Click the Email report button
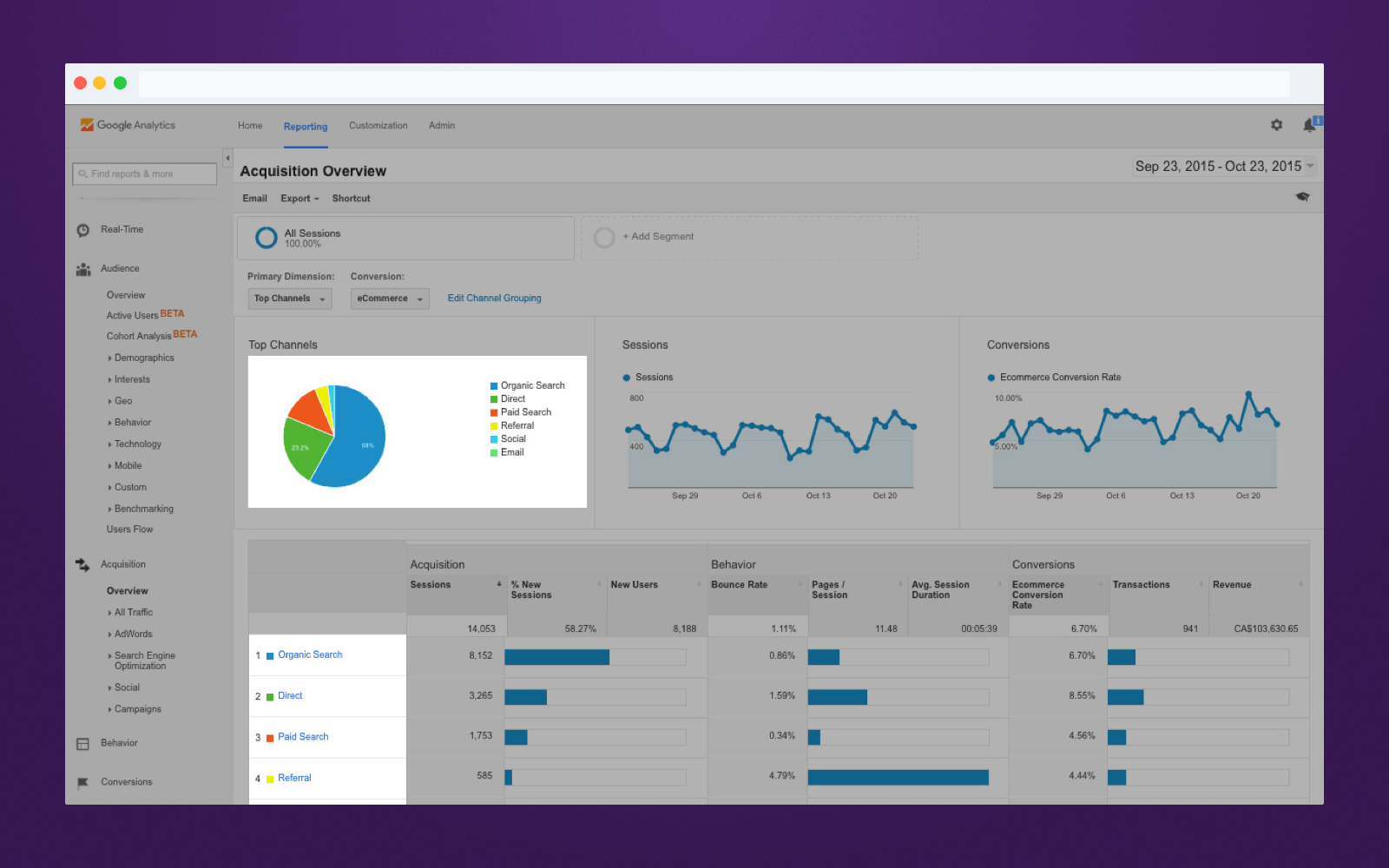The height and width of the screenshot is (868, 1389). [254, 199]
